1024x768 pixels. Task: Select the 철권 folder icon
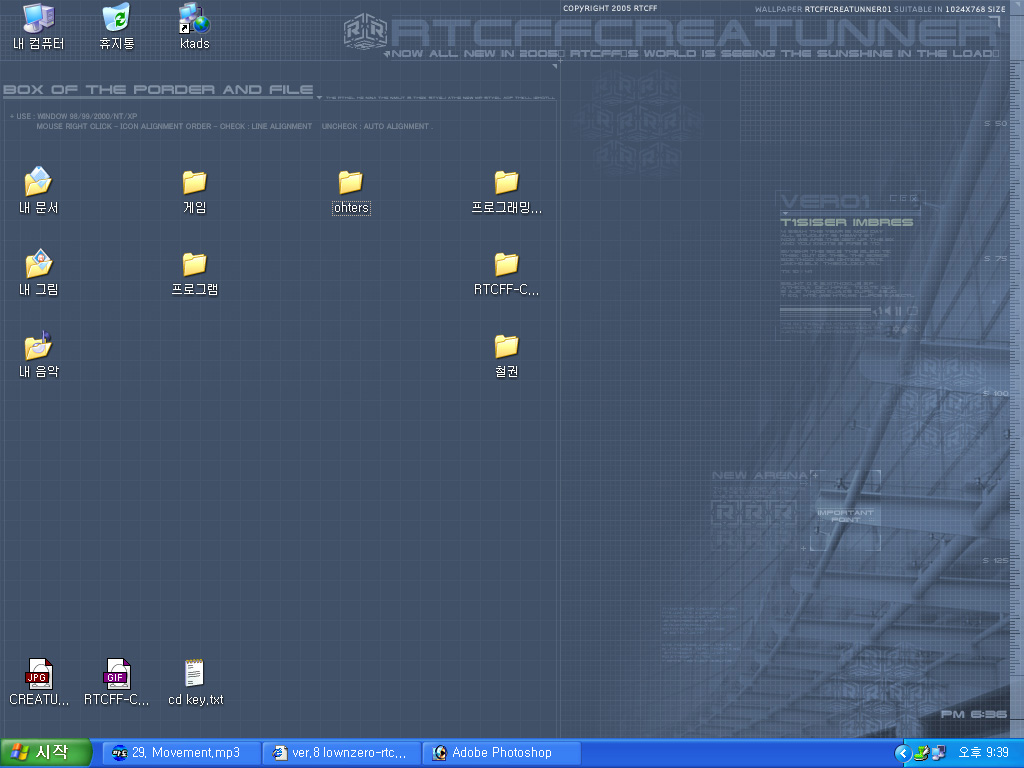(506, 346)
